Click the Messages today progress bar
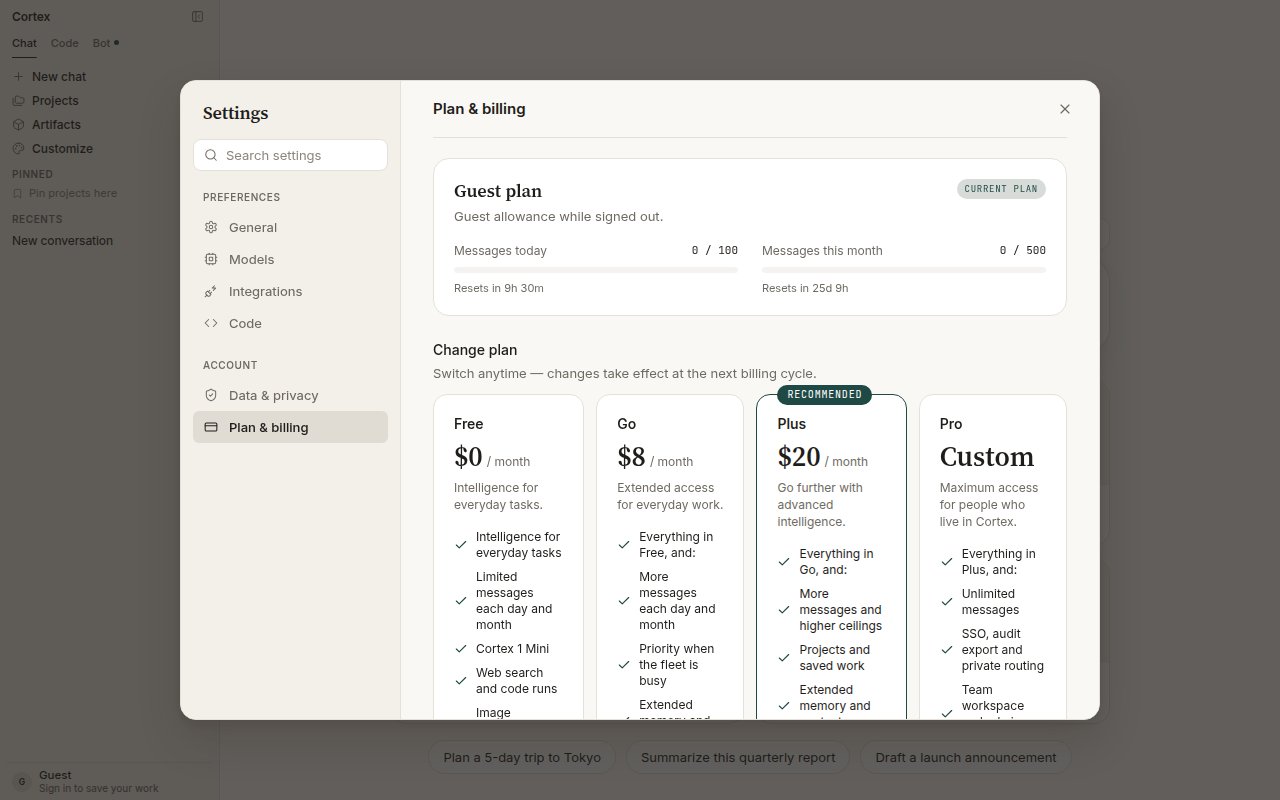 pos(596,270)
